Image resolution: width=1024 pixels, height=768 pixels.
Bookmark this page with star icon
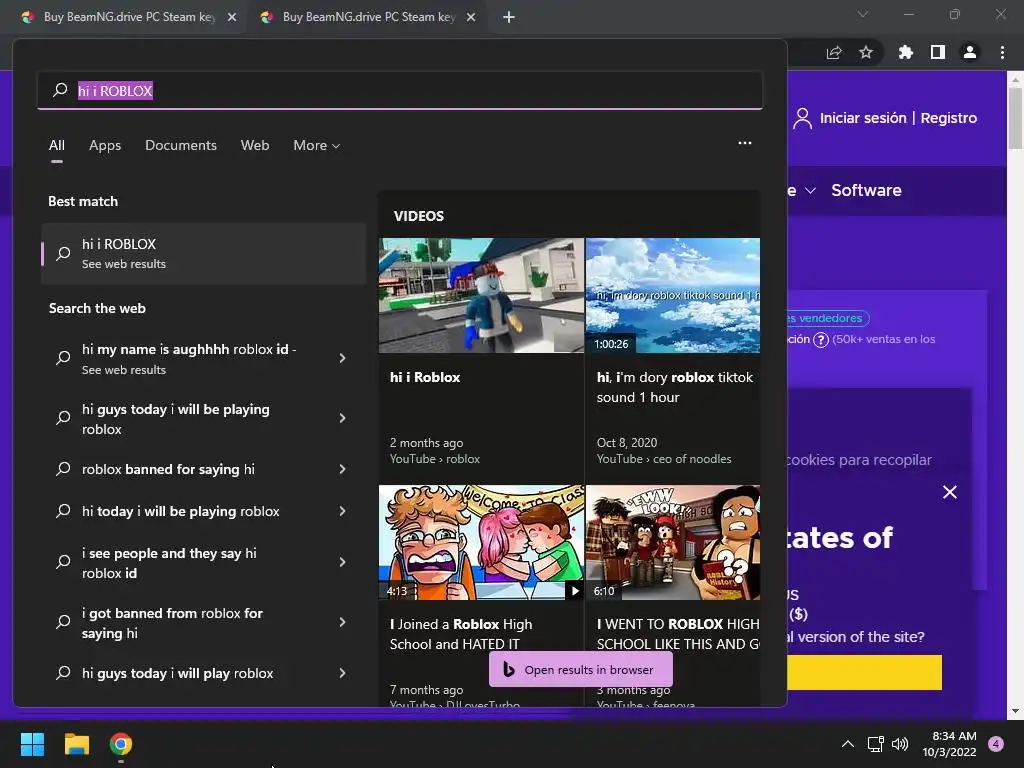point(866,52)
